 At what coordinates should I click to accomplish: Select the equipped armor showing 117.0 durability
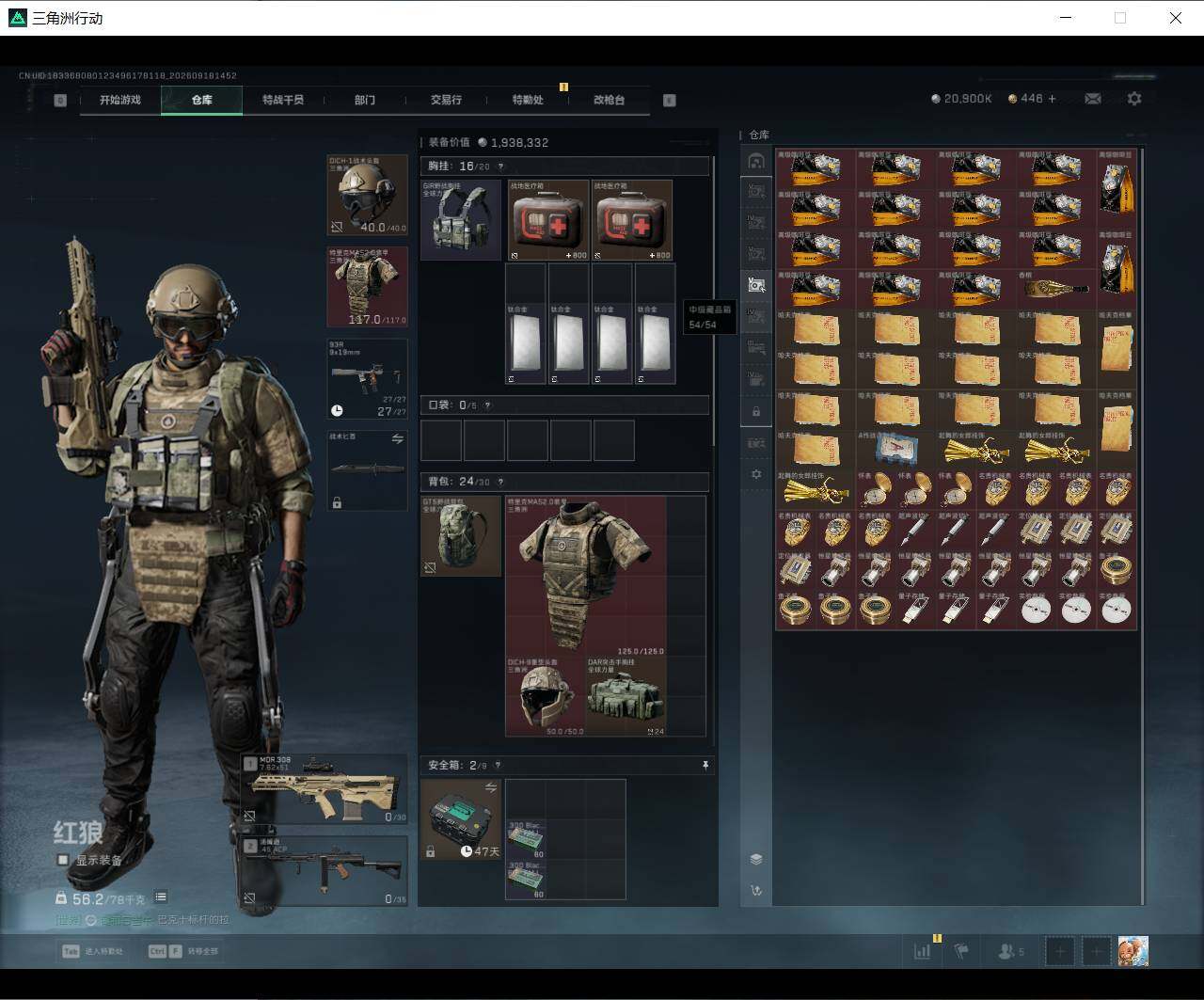pos(368,287)
